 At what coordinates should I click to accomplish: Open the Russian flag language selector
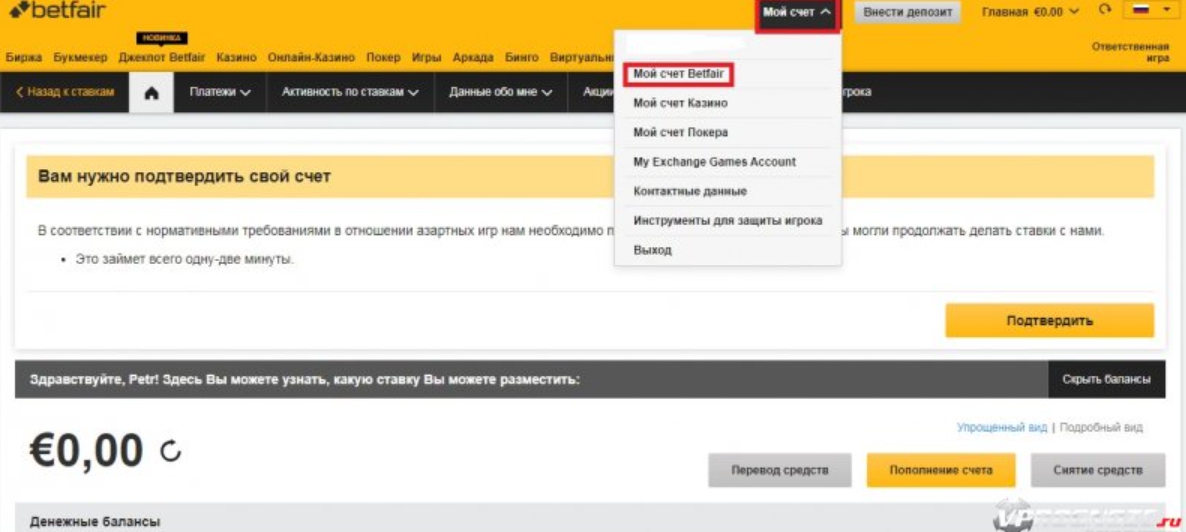coord(1151,11)
